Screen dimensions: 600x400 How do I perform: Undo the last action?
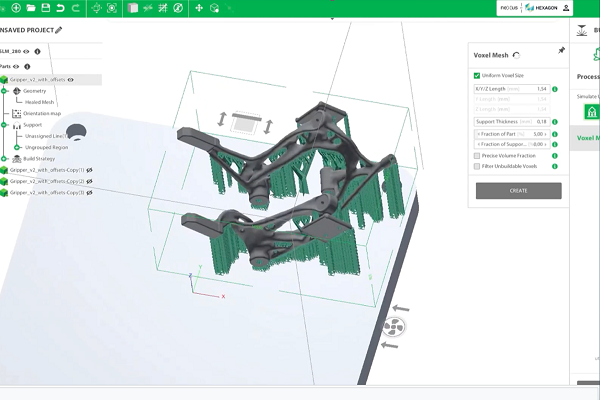point(60,8)
